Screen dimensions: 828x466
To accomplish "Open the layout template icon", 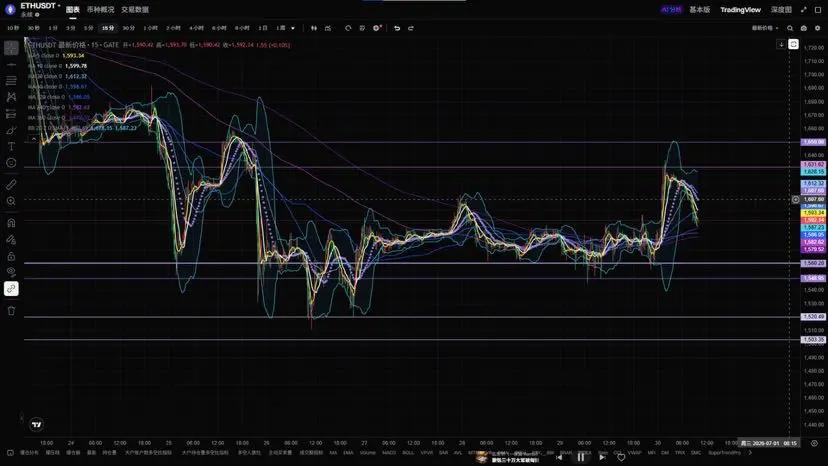I will coord(362,28).
